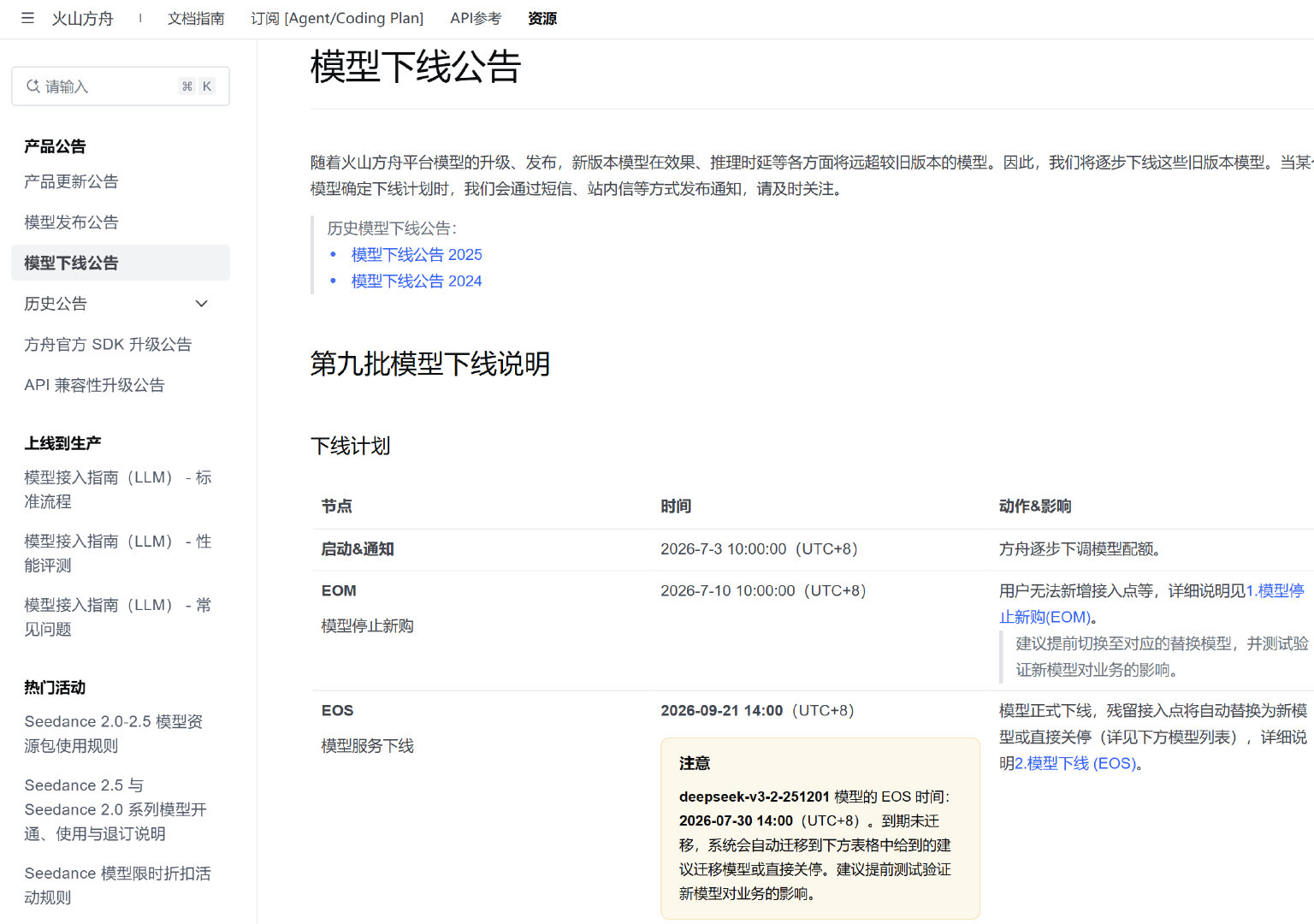
Task: Click the 动作&影响 column header
Action: (x=1035, y=506)
